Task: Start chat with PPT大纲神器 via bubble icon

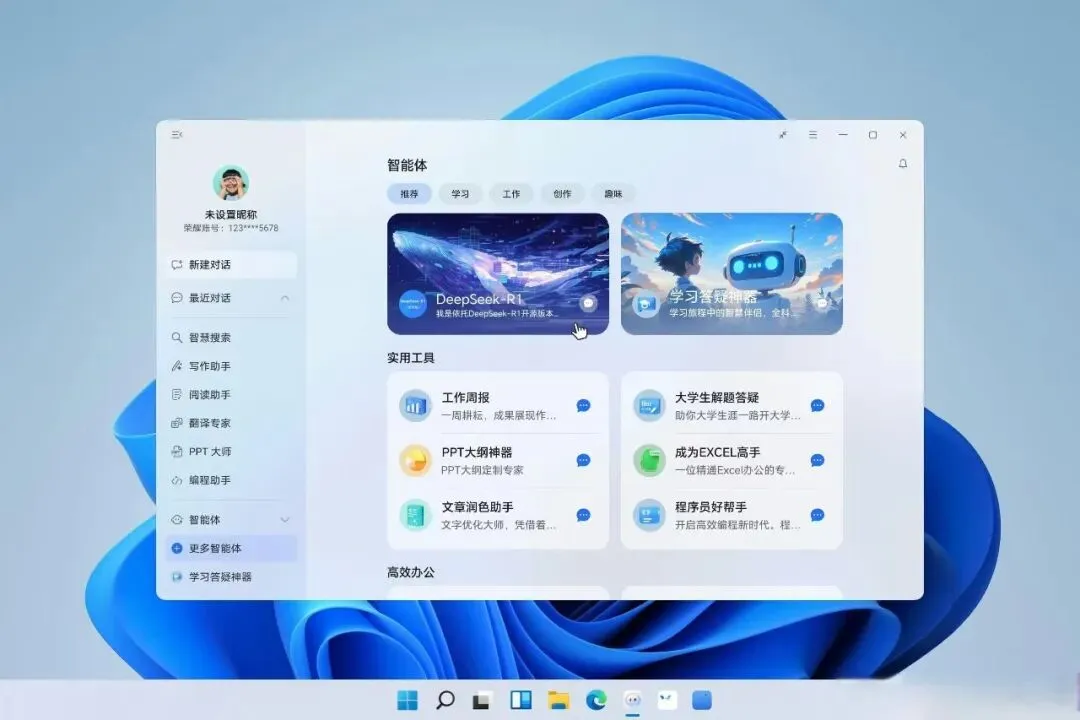Action: point(583,460)
